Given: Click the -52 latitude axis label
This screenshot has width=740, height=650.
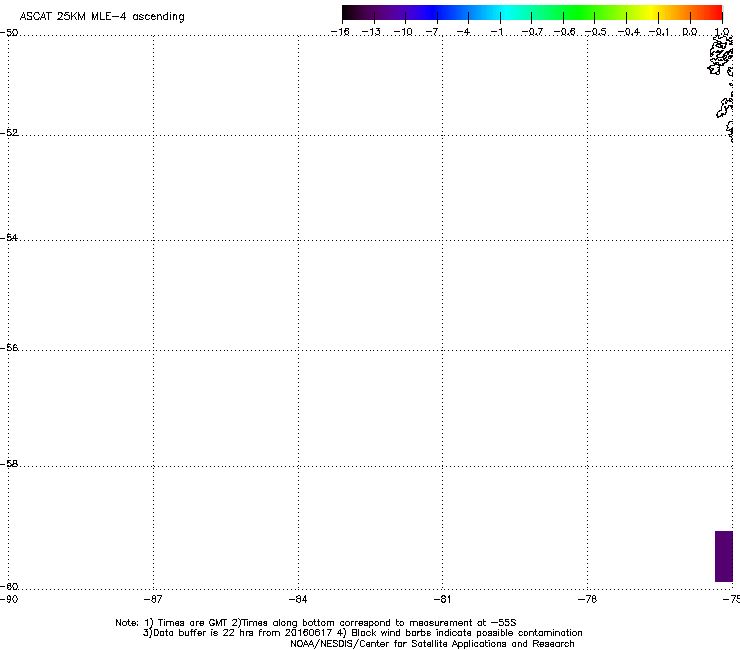Looking at the screenshot, I should tap(9, 133).
